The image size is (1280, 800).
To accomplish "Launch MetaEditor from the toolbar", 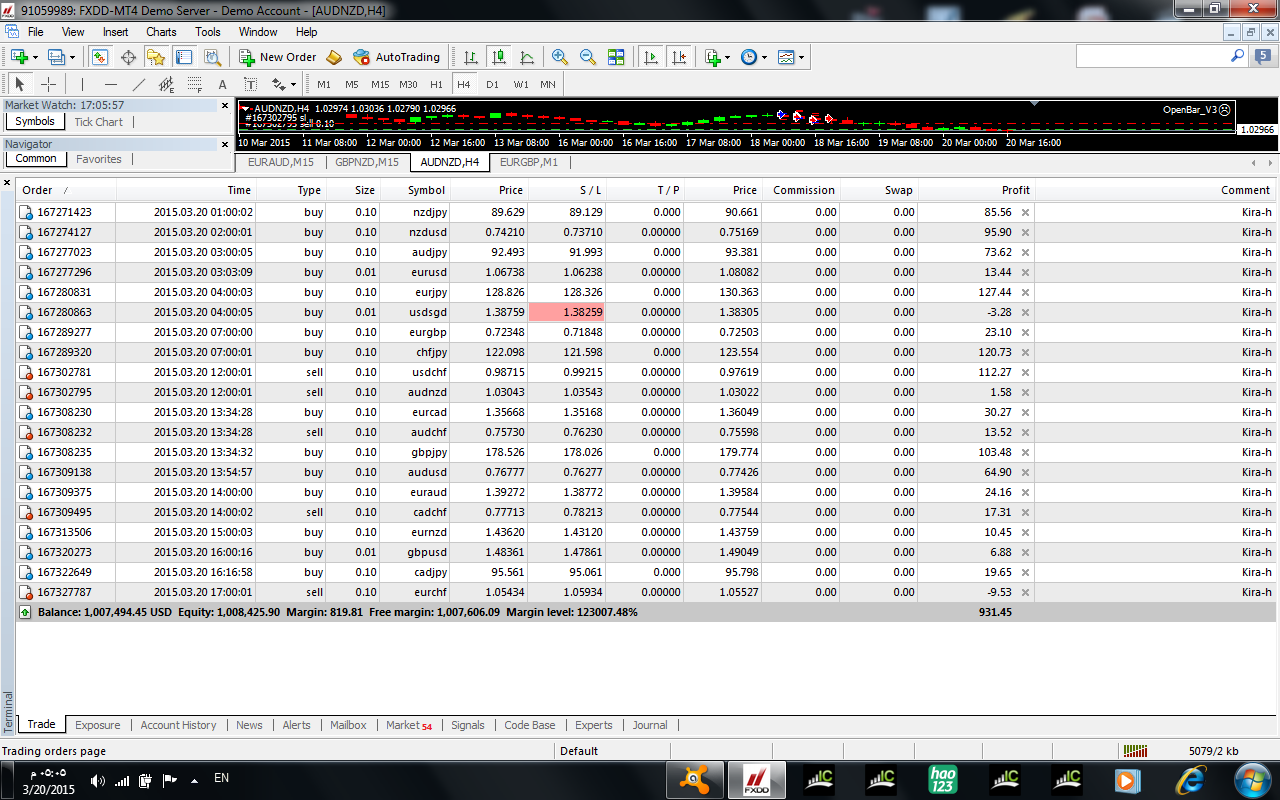I will point(334,57).
